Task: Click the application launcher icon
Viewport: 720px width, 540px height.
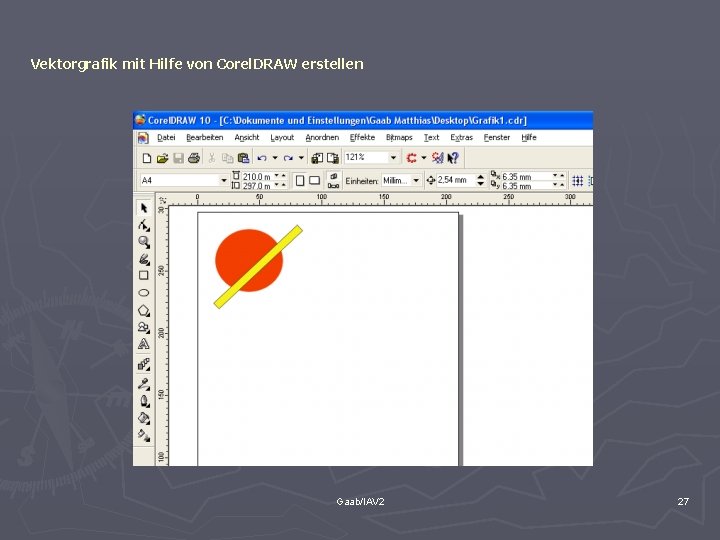Action: tap(411, 158)
